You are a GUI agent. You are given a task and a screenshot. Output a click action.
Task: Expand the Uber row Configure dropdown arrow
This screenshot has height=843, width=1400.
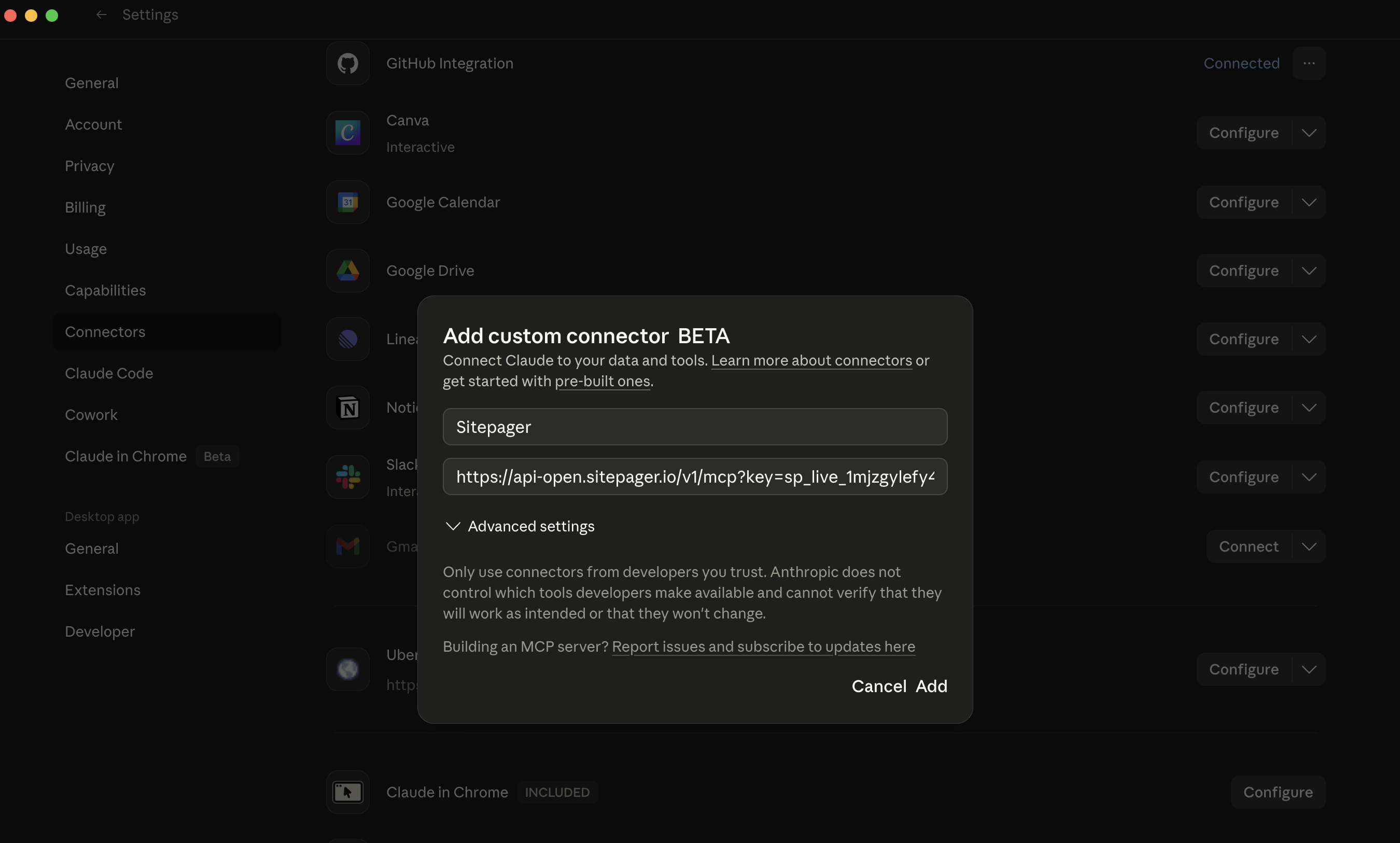pyautogui.click(x=1309, y=669)
